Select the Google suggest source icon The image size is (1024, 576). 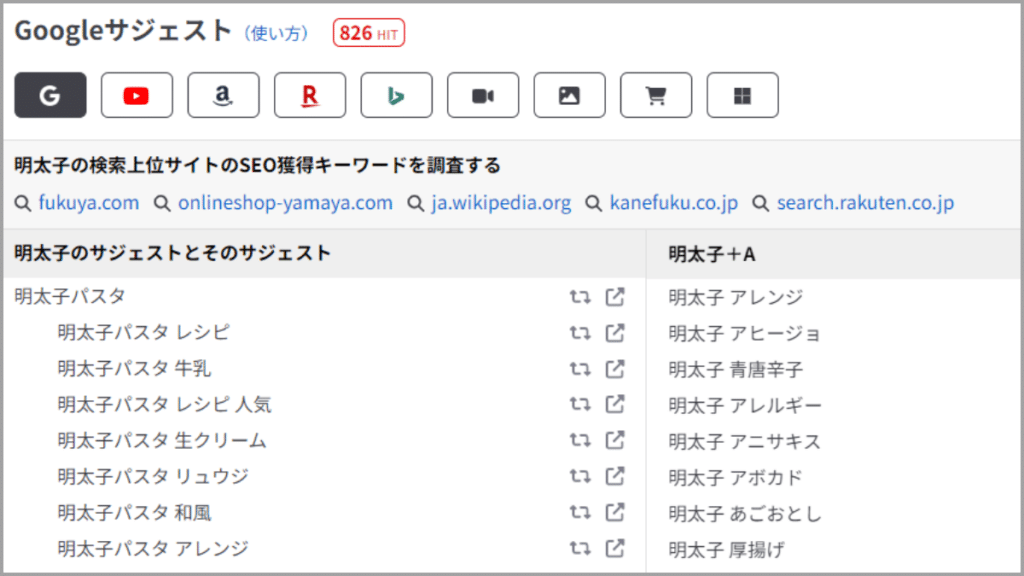click(x=50, y=95)
